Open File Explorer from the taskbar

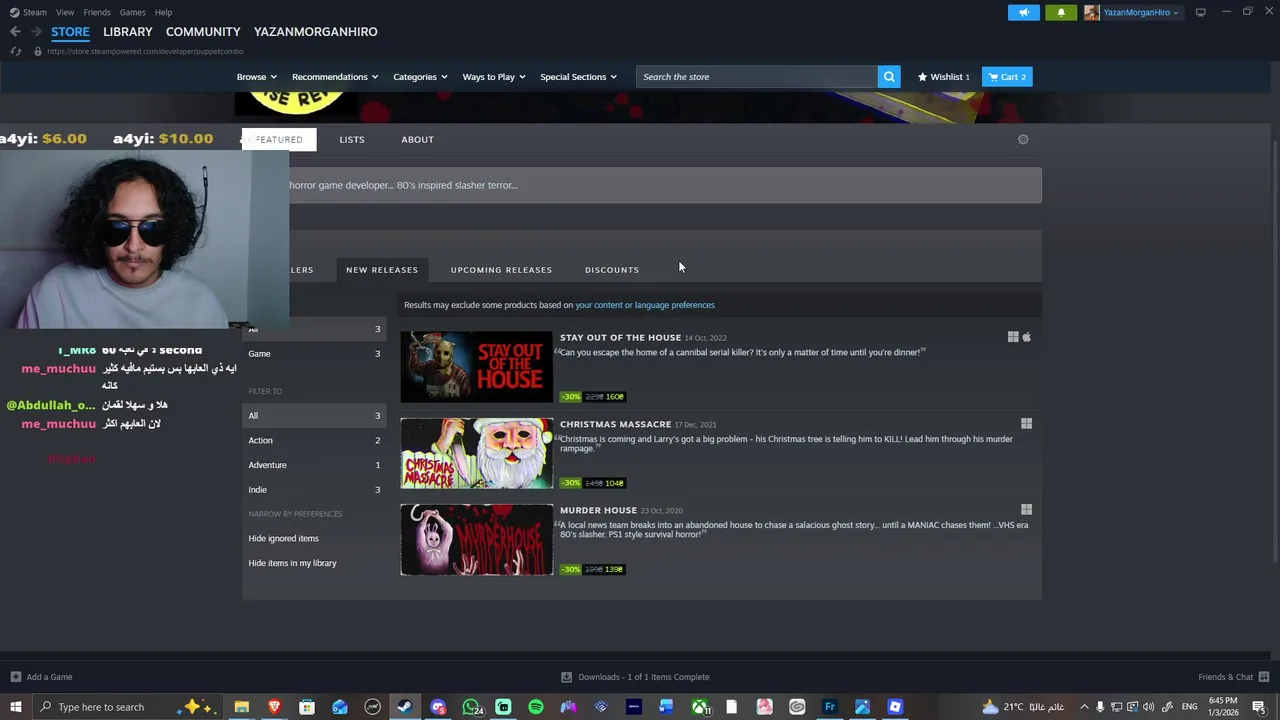pos(241,707)
